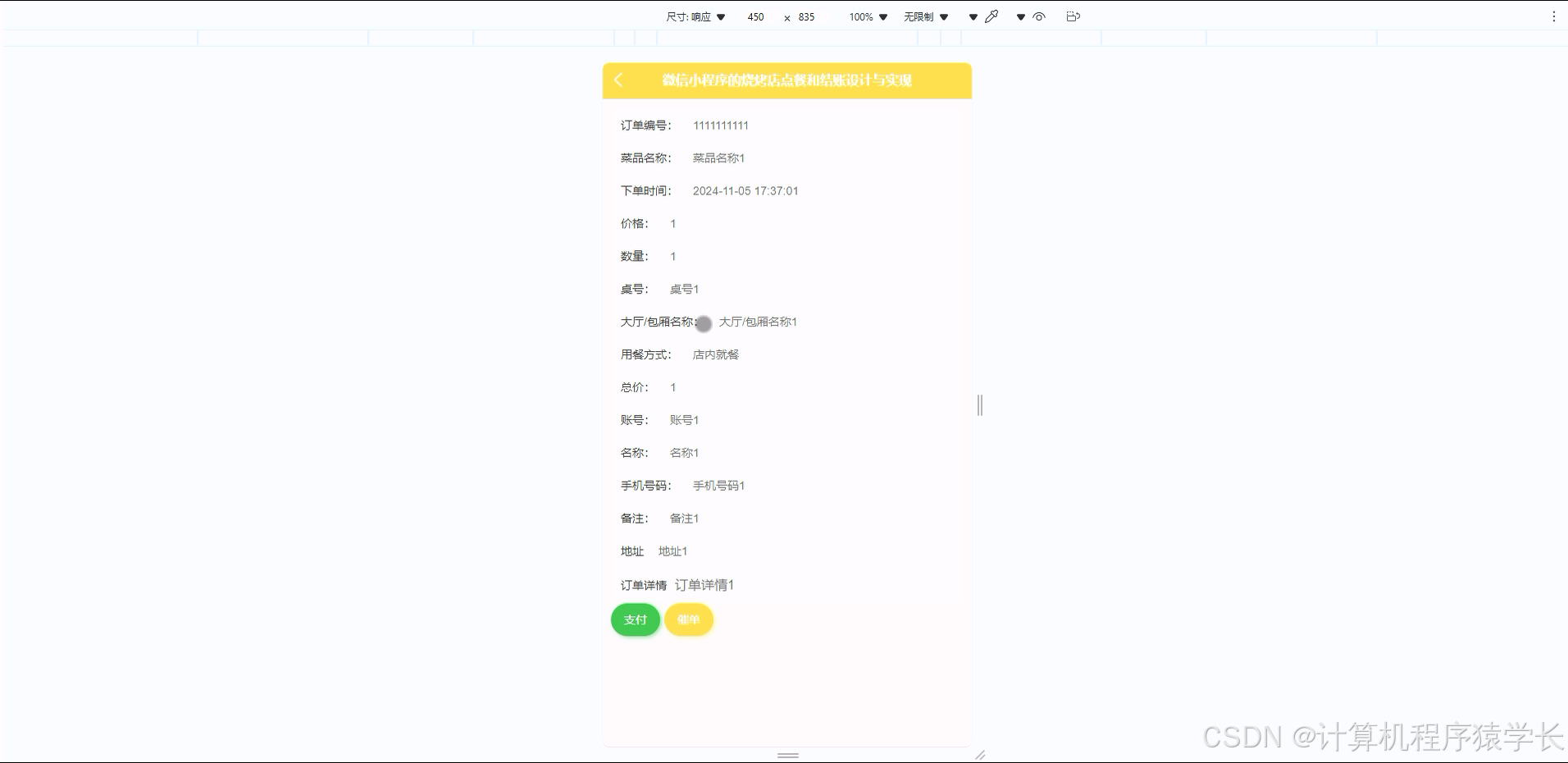
Task: Open the 尺寸 响应 device size dropdown
Action: [695, 16]
